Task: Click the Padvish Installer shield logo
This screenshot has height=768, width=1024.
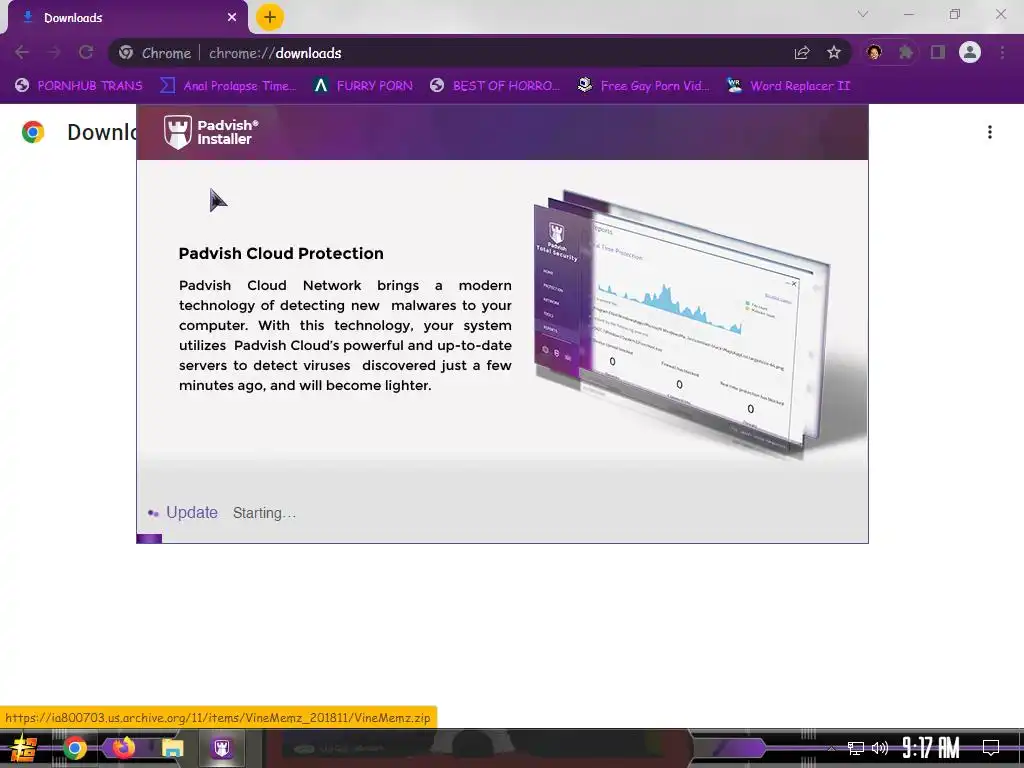Action: (x=178, y=132)
